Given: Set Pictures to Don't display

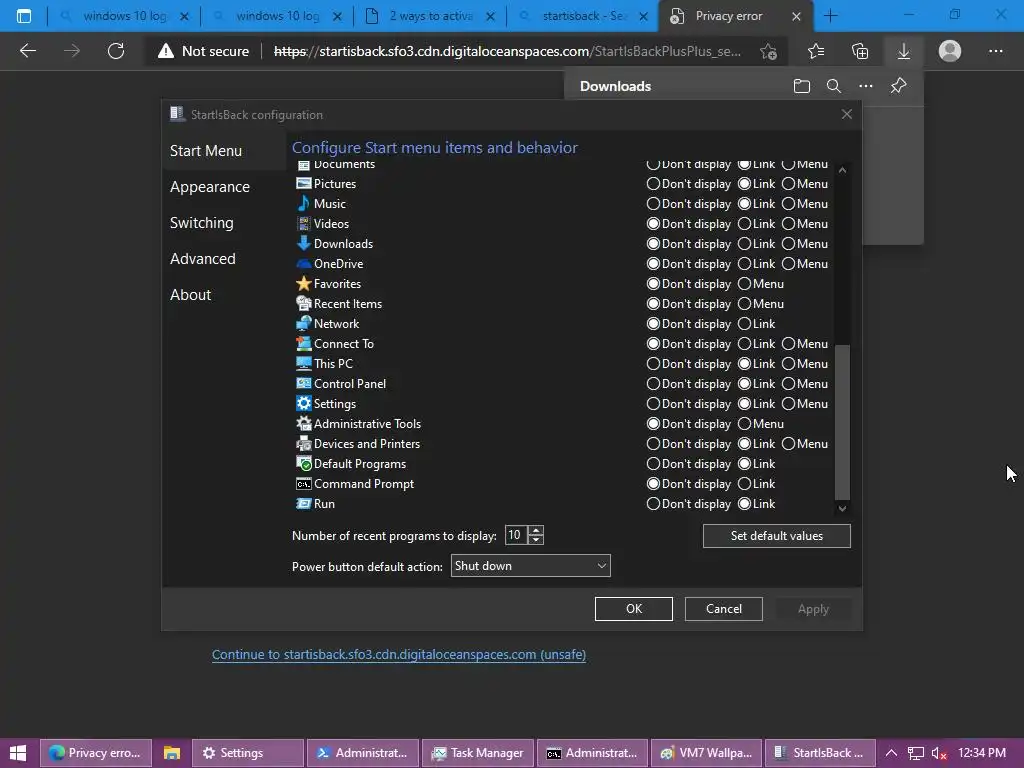Looking at the screenshot, I should point(688,184).
